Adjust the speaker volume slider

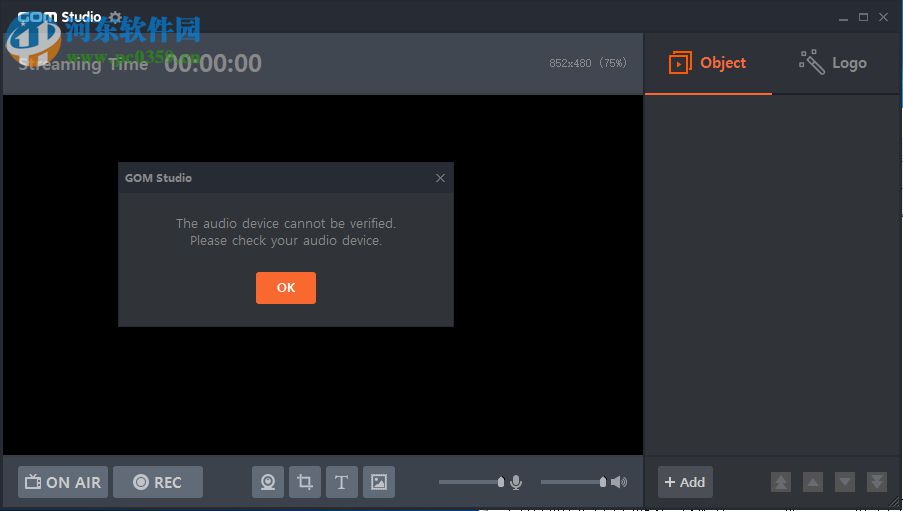coord(574,482)
